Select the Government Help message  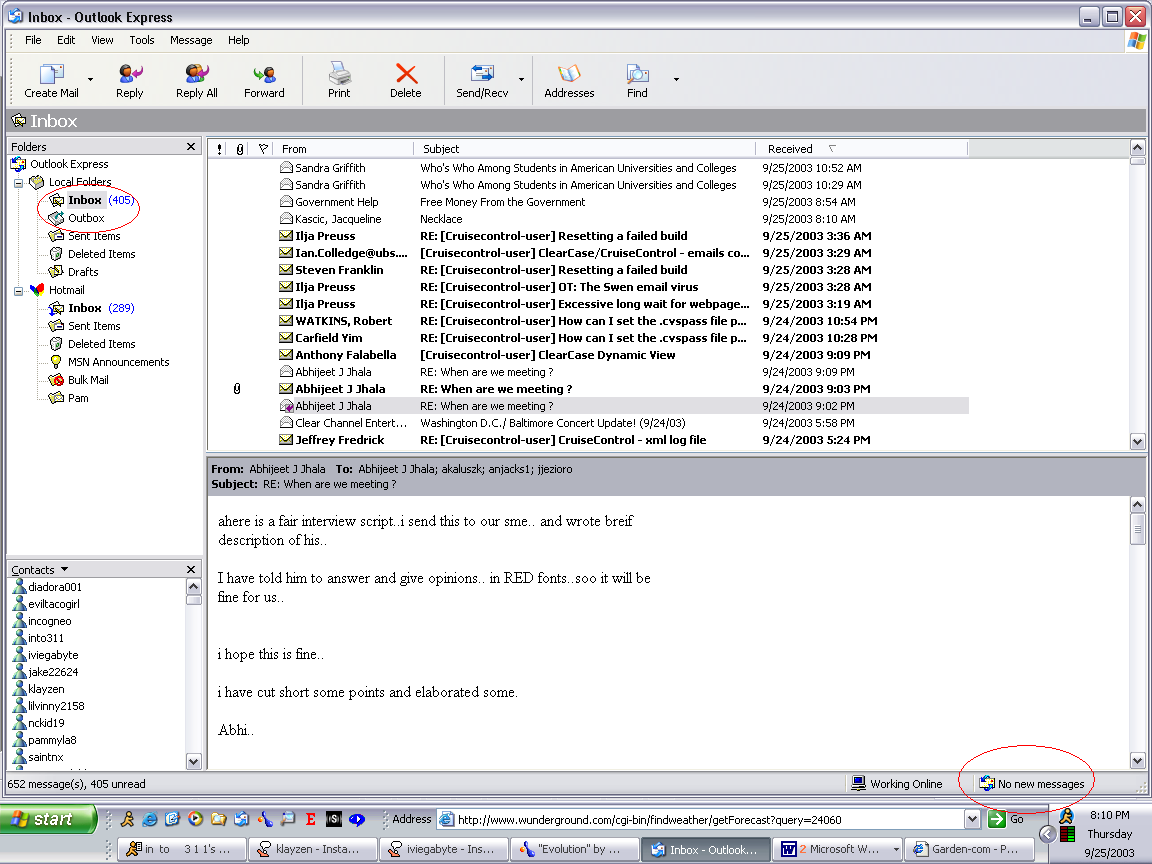click(x=588, y=202)
